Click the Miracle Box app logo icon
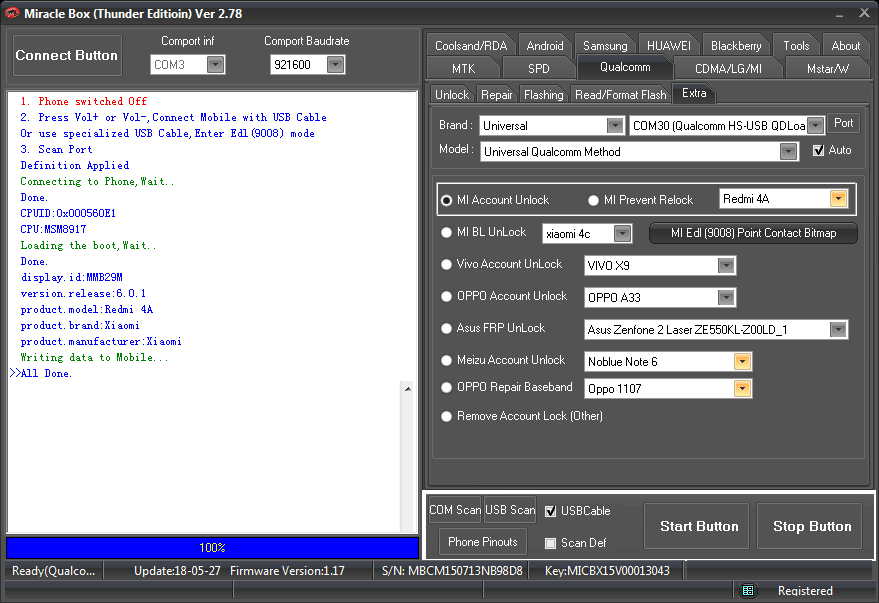The width and height of the screenshot is (879, 603). coord(11,13)
